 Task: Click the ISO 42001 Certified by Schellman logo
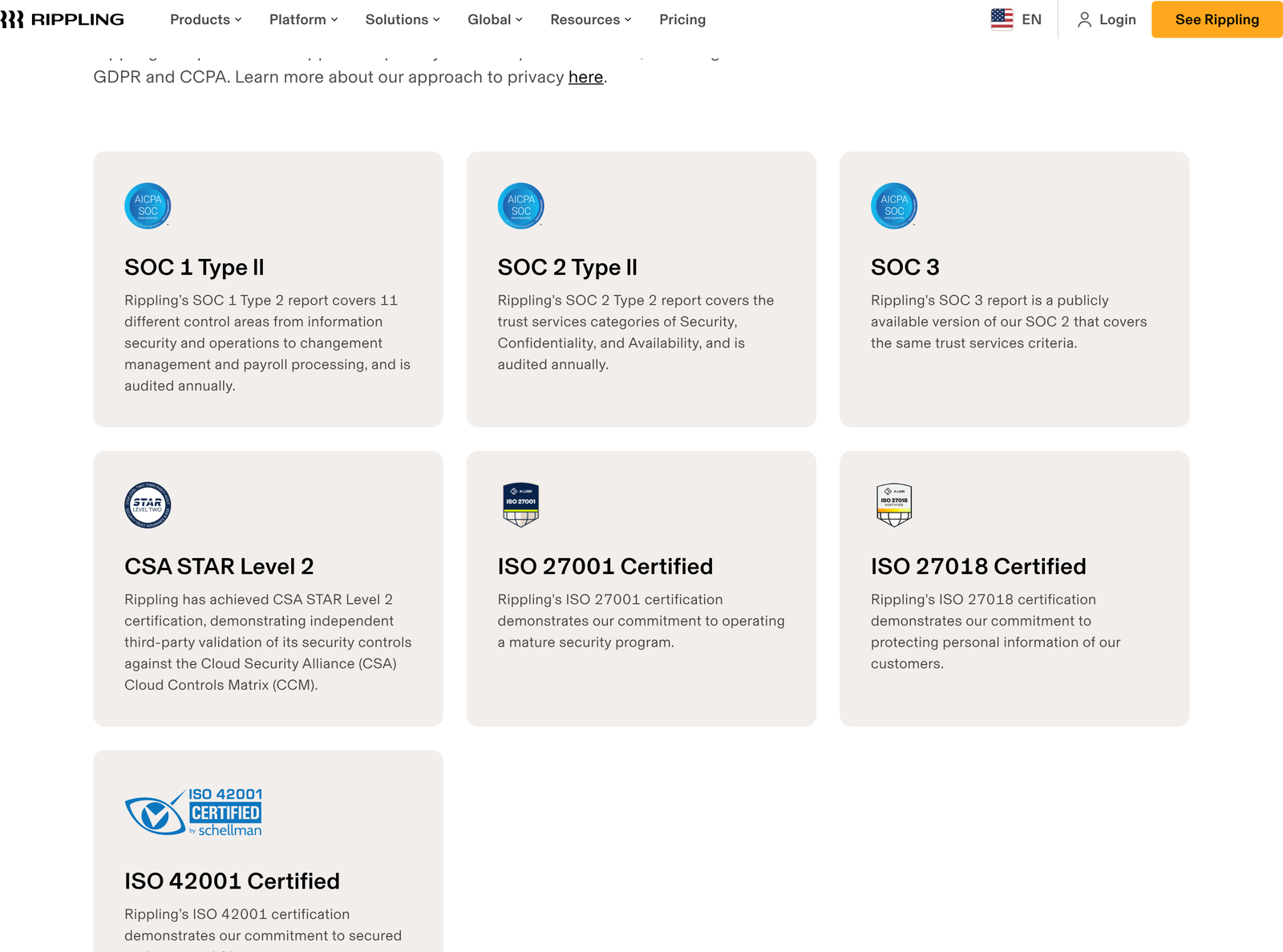[194, 812]
